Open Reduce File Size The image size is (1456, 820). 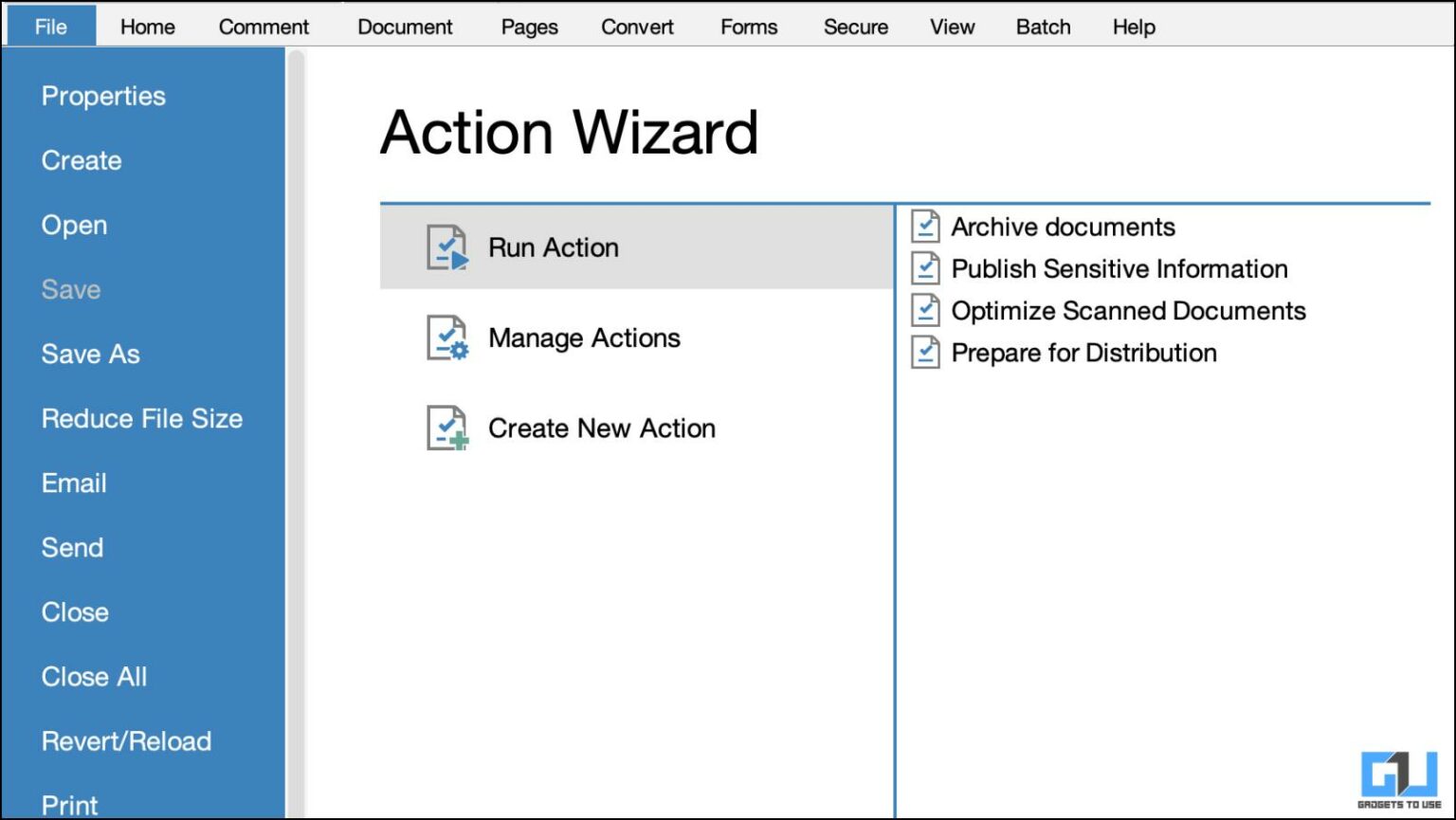point(141,418)
